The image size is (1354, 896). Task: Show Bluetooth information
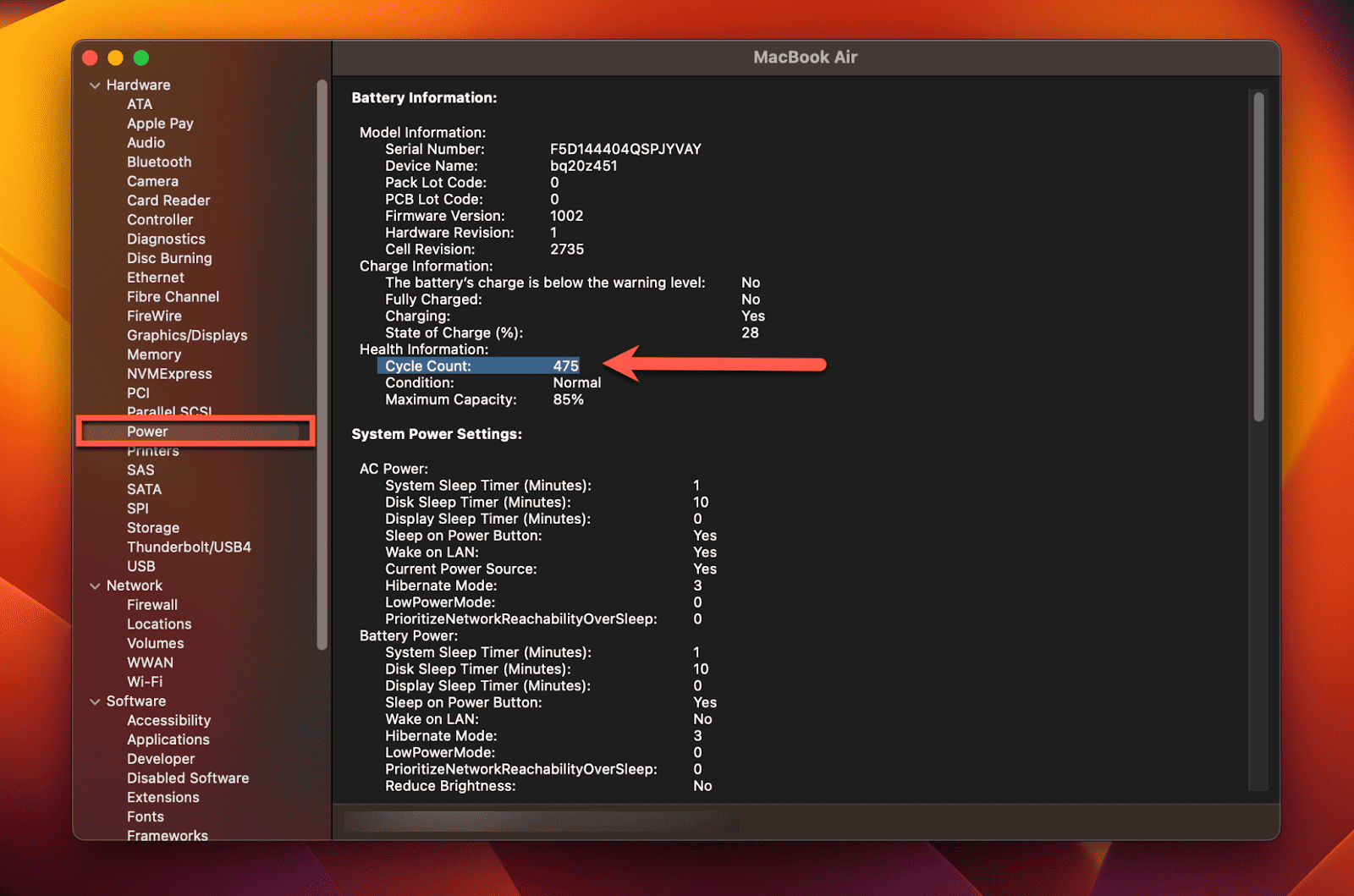tap(159, 162)
